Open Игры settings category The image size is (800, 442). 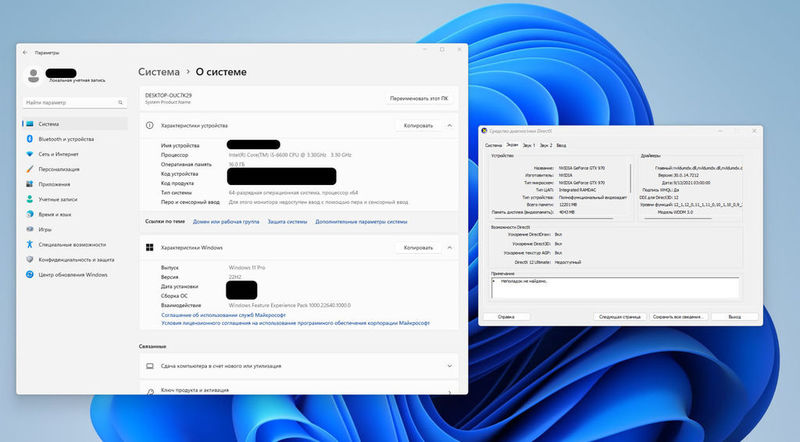46,229
